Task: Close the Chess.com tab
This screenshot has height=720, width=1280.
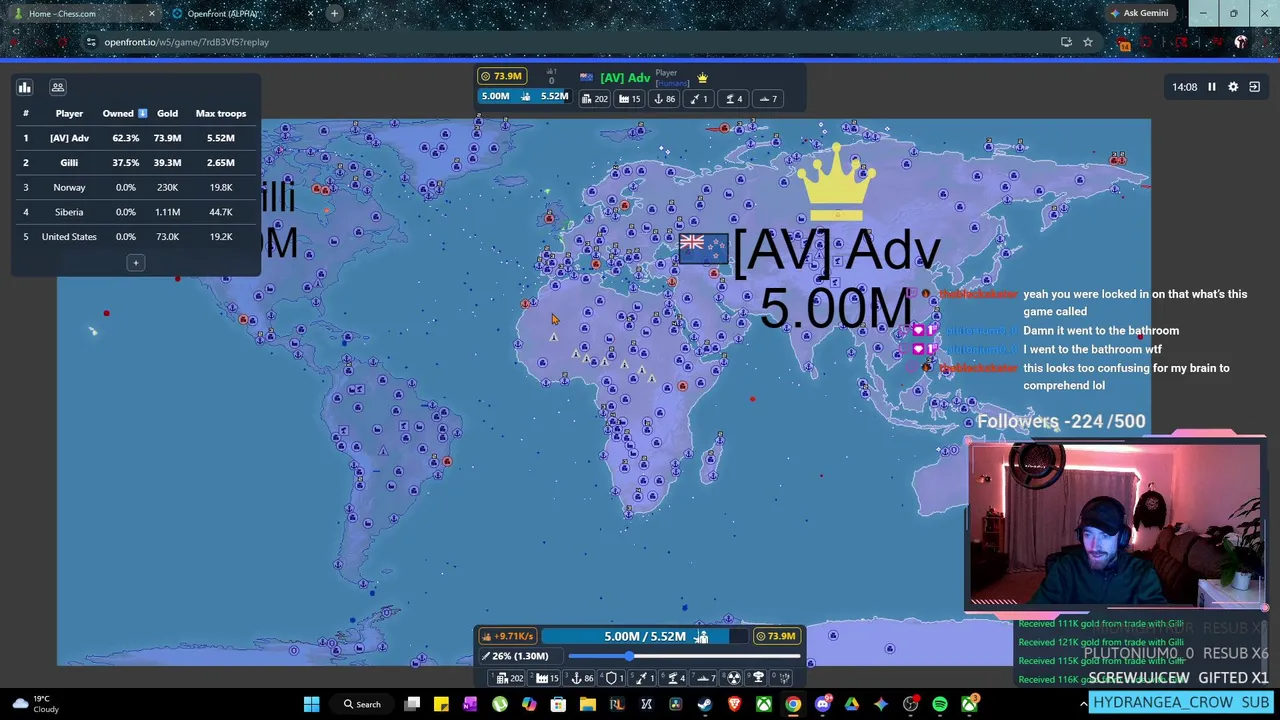Action: (x=151, y=13)
